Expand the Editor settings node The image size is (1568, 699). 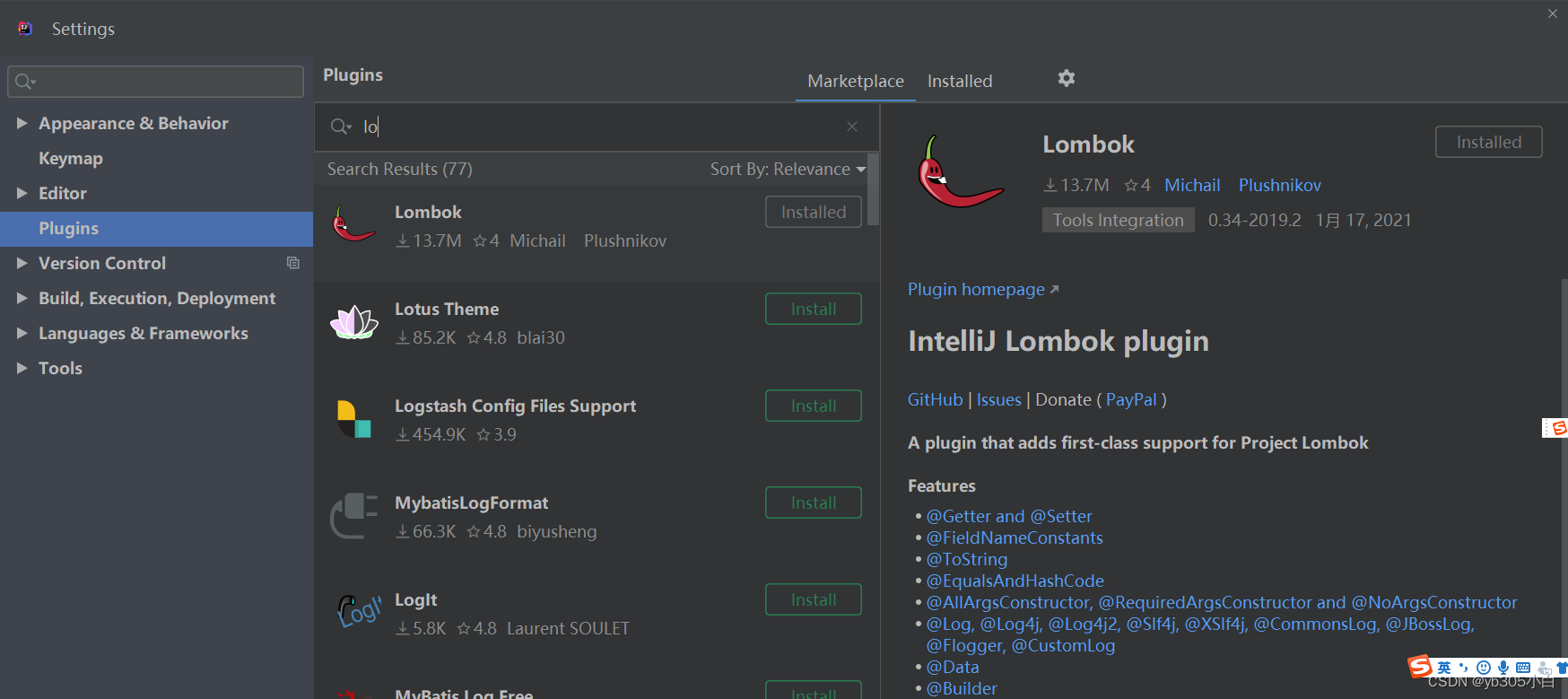pyautogui.click(x=22, y=193)
